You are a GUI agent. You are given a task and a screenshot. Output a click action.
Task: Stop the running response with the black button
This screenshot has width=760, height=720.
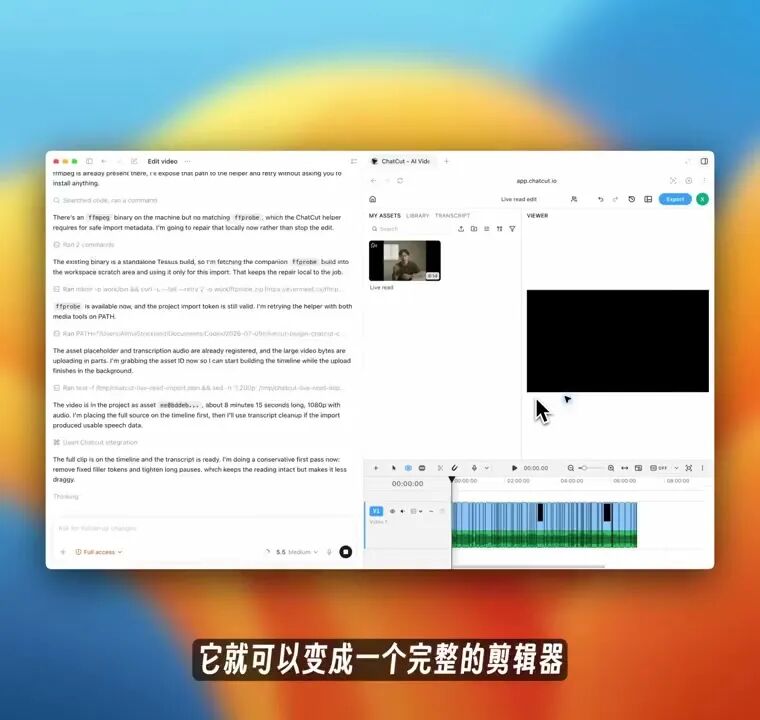coord(346,552)
